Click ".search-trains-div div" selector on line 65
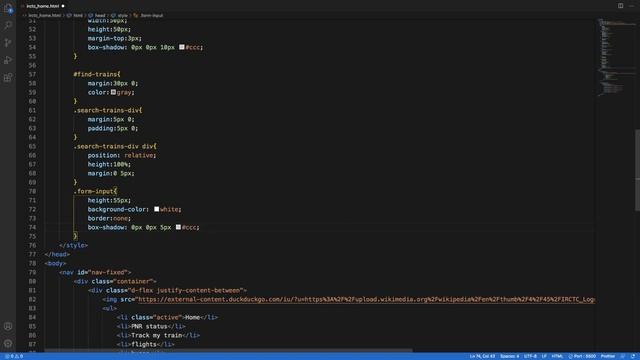The image size is (640, 360). pyautogui.click(x=113, y=146)
